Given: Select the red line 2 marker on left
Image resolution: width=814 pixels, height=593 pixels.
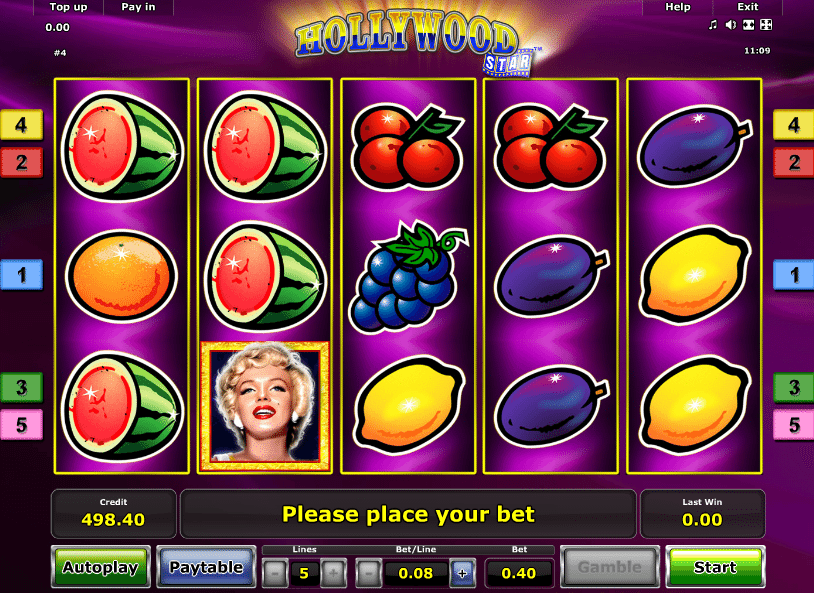Looking at the screenshot, I should [x=21, y=163].
